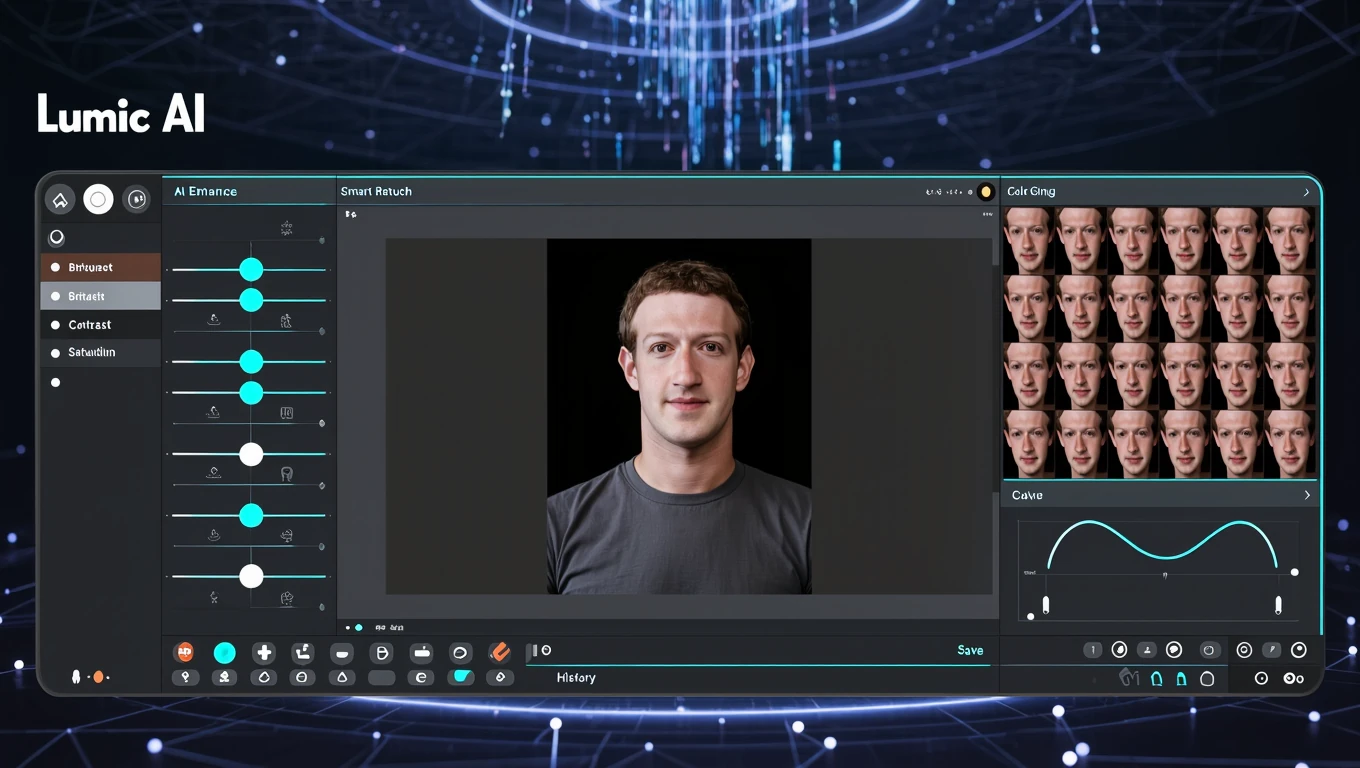Select the cyan circle tool in bottom toolbar
The height and width of the screenshot is (768, 1360).
pos(225,653)
